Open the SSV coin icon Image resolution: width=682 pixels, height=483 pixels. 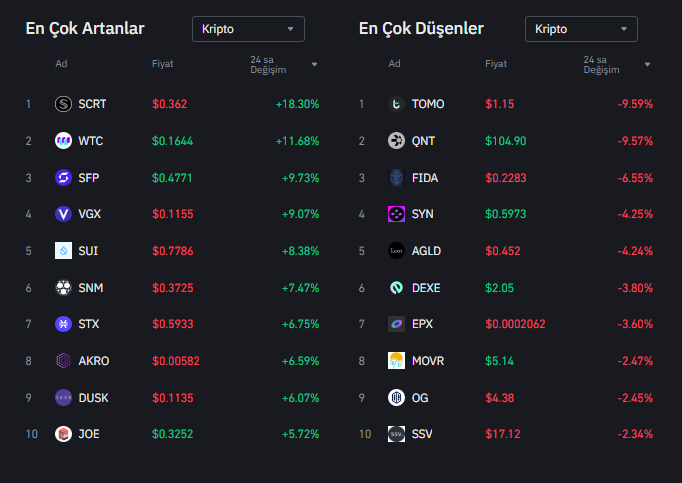click(x=396, y=434)
